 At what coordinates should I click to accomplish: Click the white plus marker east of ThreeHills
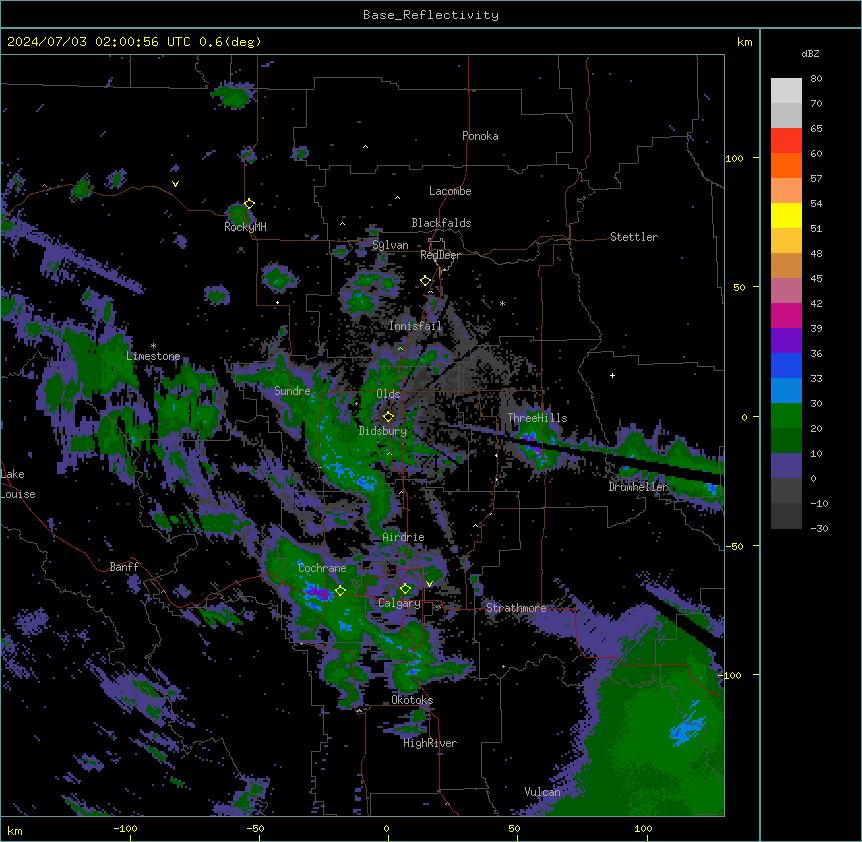[x=612, y=375]
